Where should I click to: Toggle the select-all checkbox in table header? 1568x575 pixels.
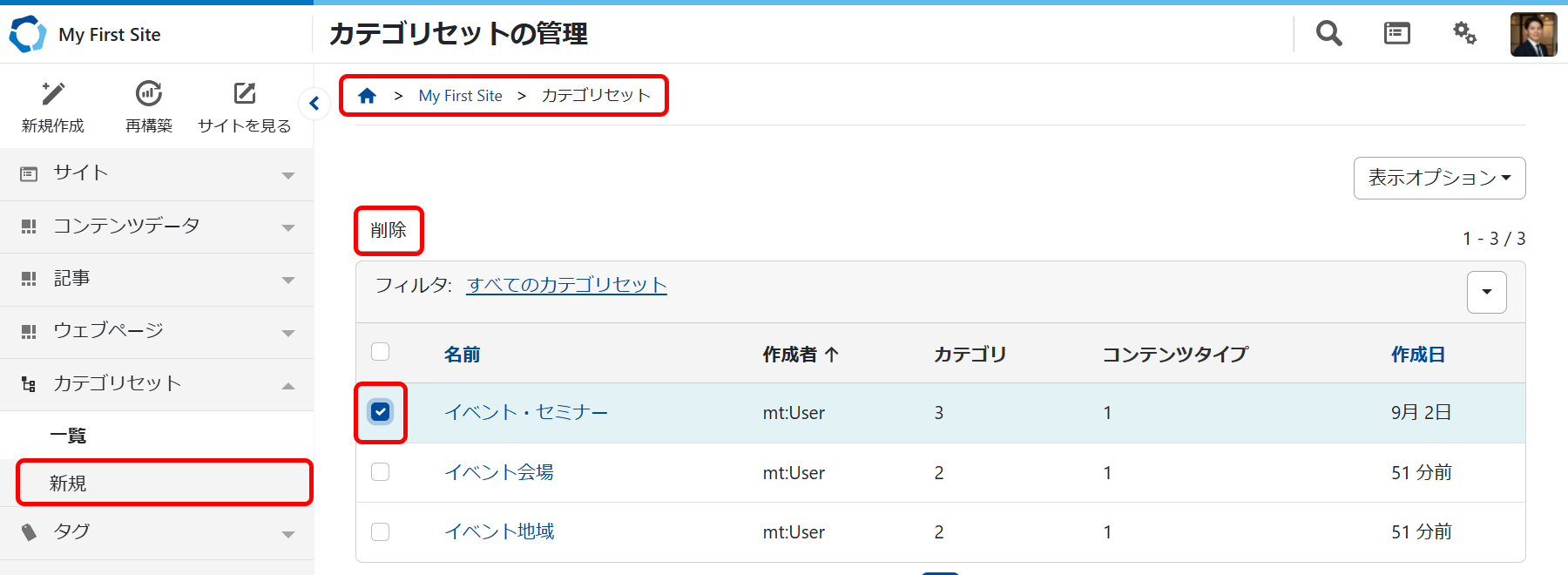tap(381, 352)
